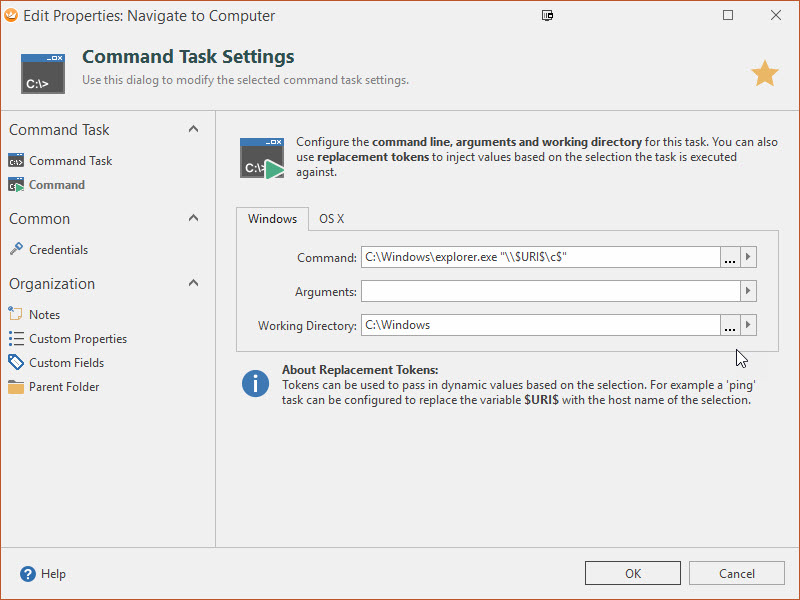The width and height of the screenshot is (800, 600).
Task: Open the Command field token arrow menu
Action: pos(748,258)
